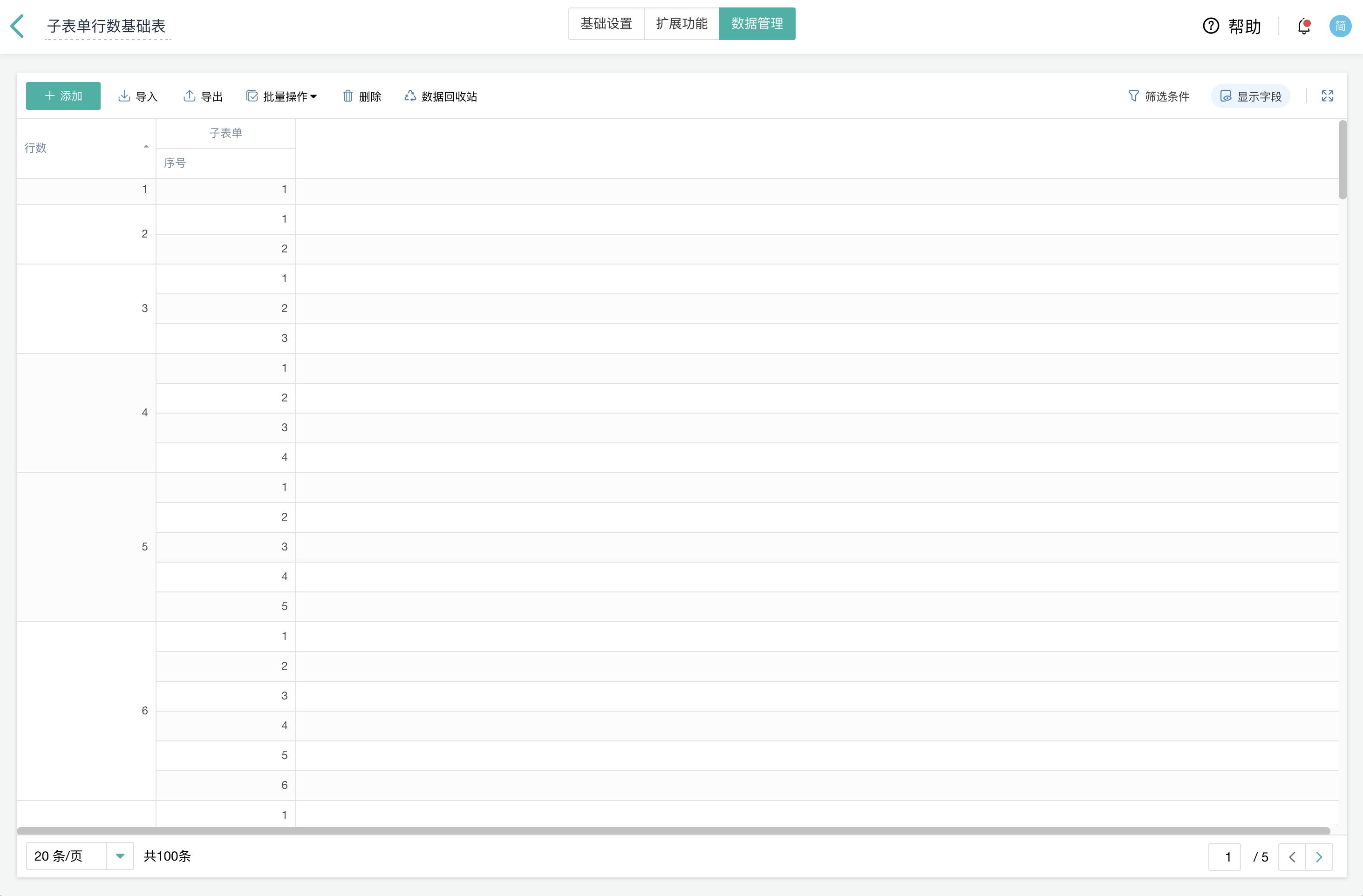The width and height of the screenshot is (1363, 896).
Task: Click the 添加 add button
Action: (x=63, y=96)
